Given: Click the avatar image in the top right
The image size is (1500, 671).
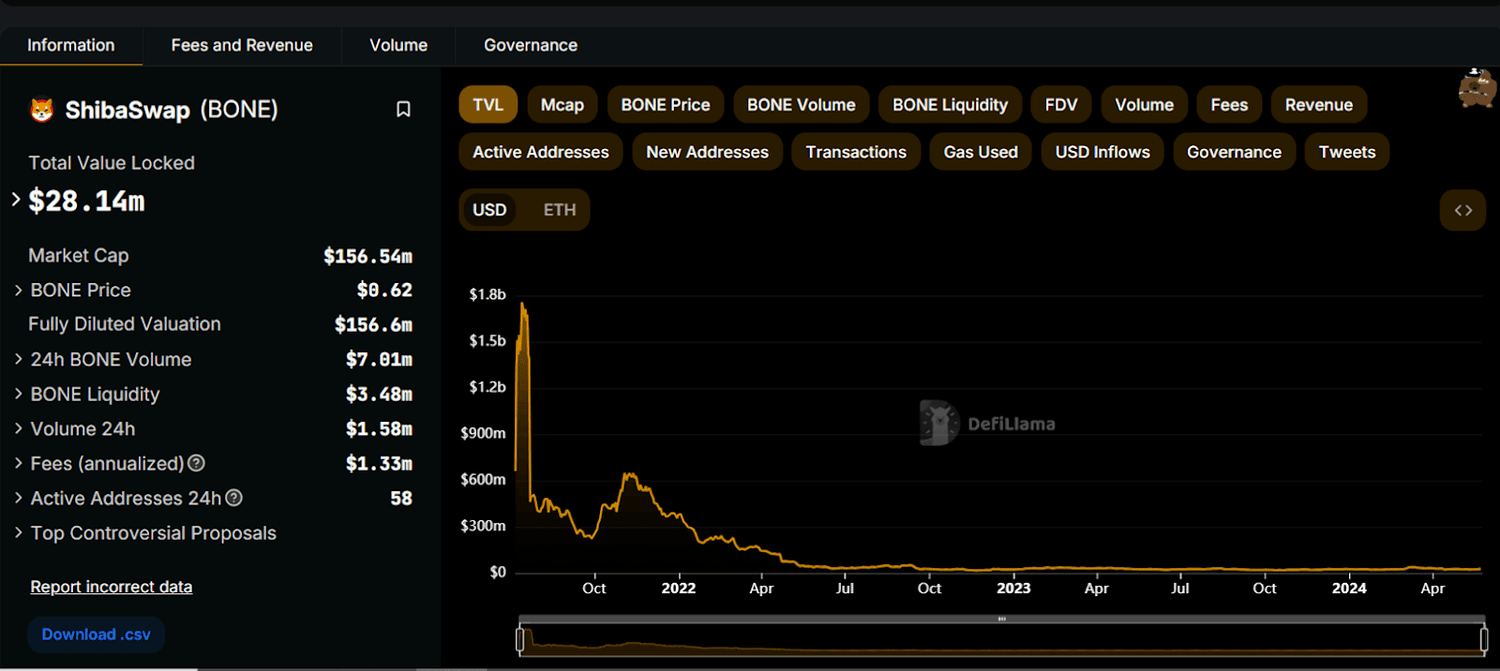Looking at the screenshot, I should (x=1477, y=89).
